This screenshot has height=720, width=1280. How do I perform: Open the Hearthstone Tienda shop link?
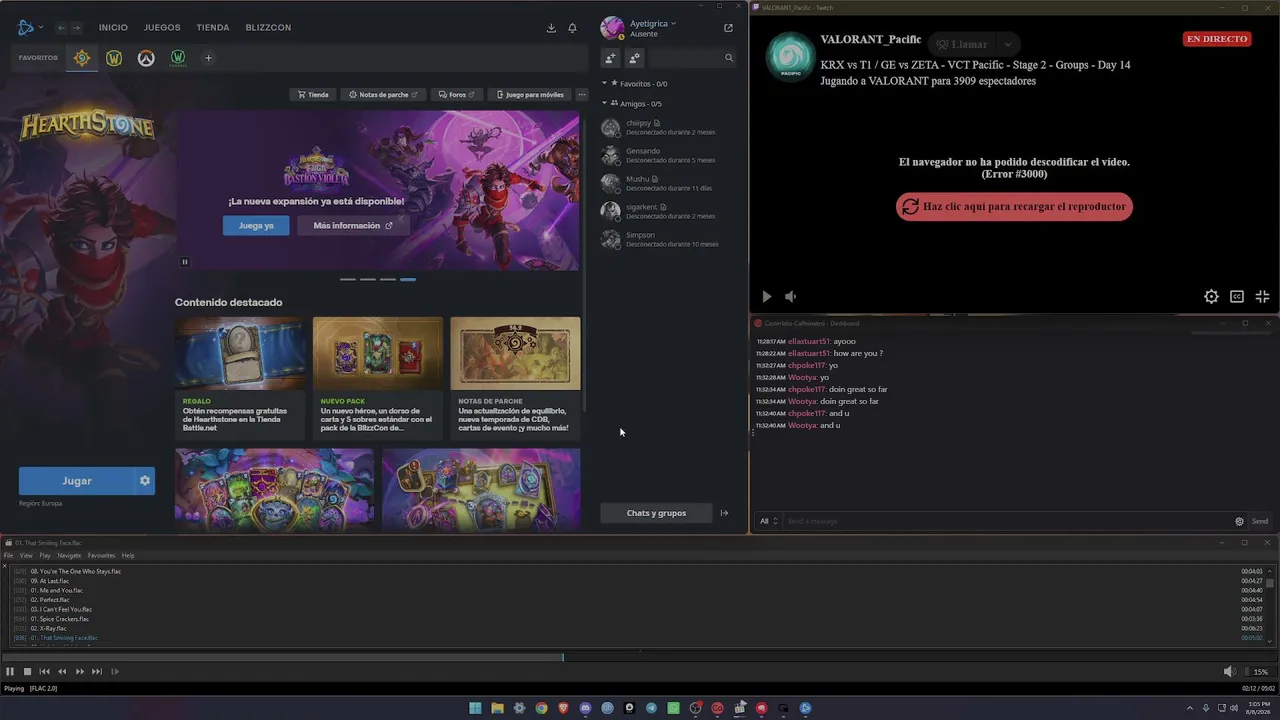314,95
